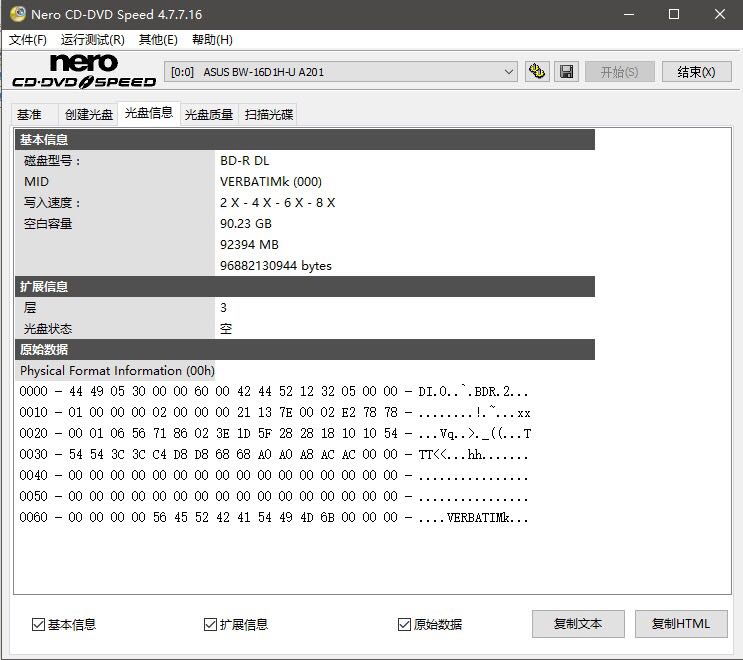Screen dimensions: 743x660
Task: Click the 复制文本 button
Action: [x=578, y=624]
